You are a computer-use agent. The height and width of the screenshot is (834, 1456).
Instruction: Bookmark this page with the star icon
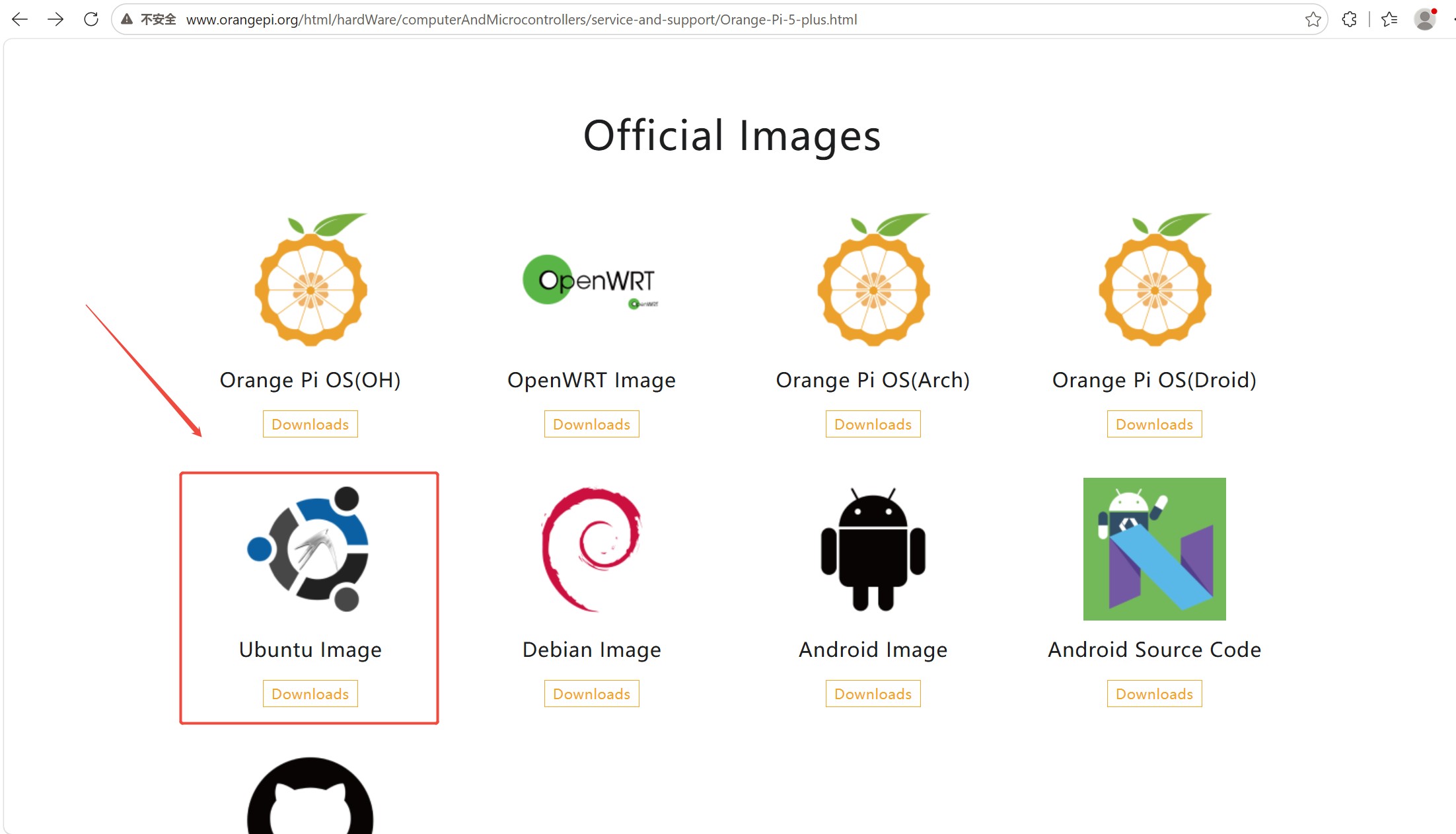point(1313,19)
